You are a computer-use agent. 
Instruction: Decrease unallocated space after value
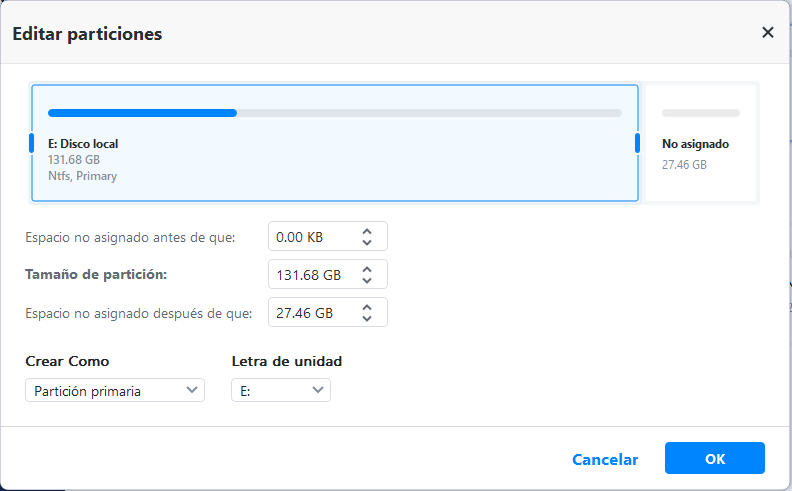point(367,318)
